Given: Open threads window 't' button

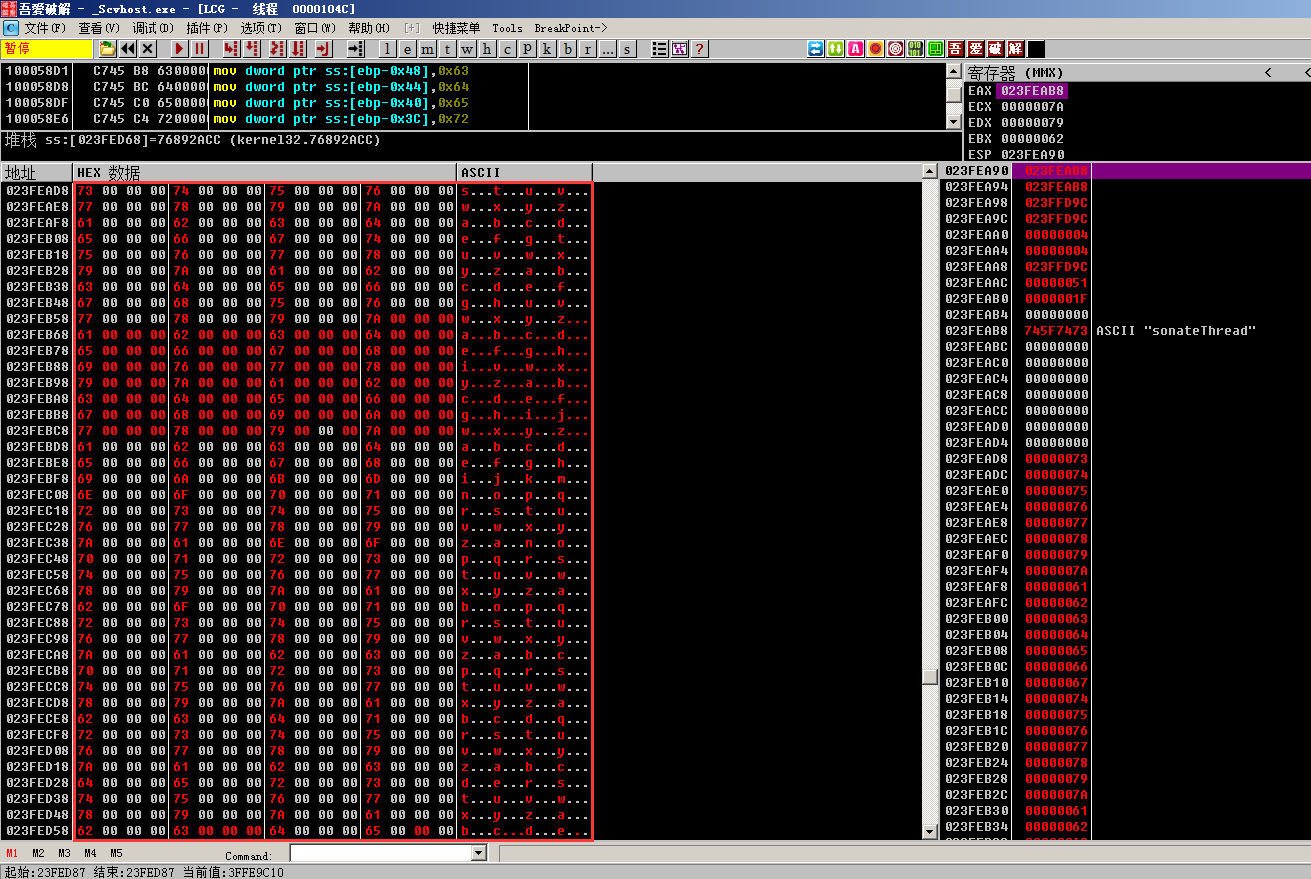Looking at the screenshot, I should (447, 49).
